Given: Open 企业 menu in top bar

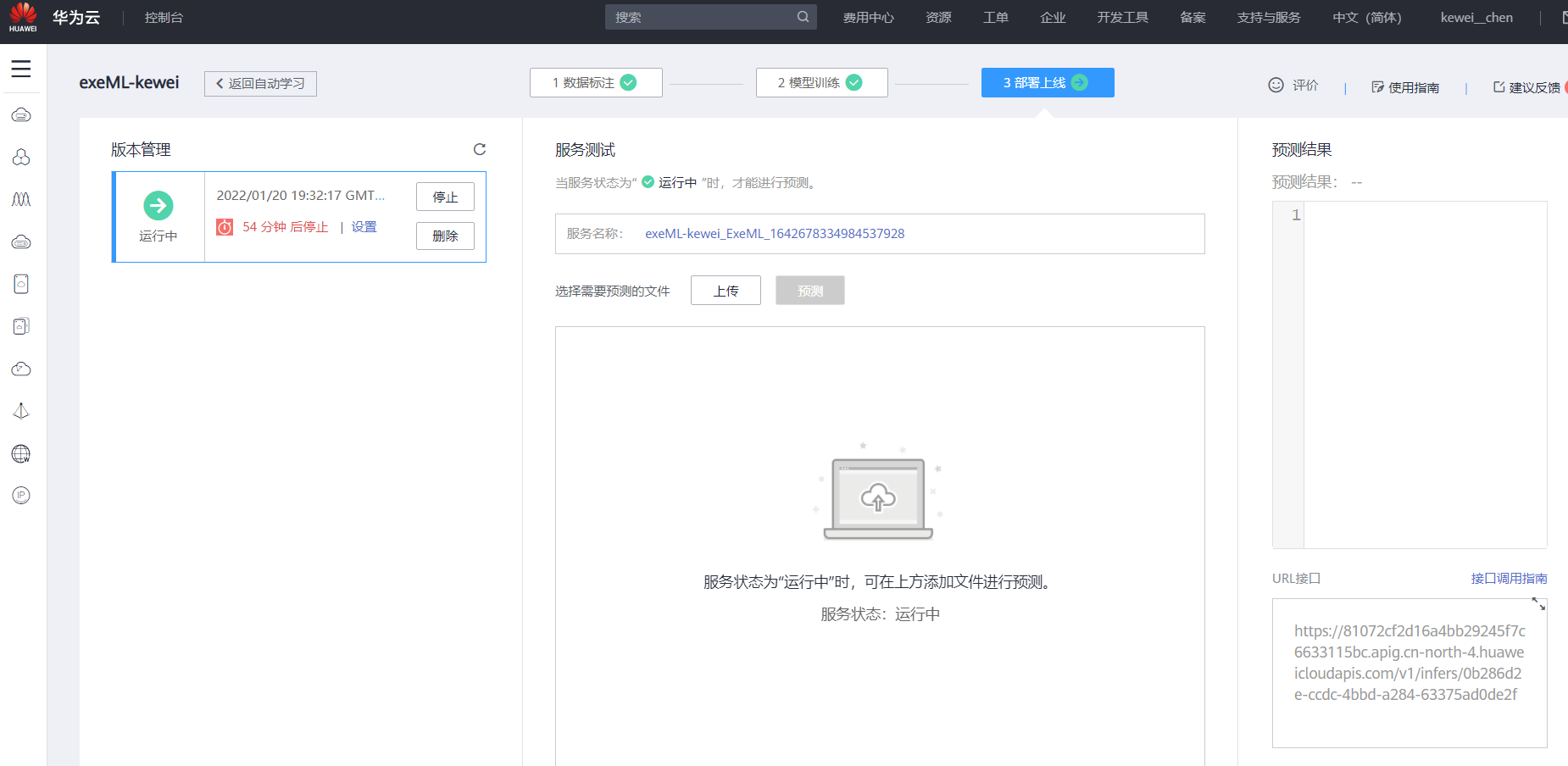Looking at the screenshot, I should (1054, 17).
